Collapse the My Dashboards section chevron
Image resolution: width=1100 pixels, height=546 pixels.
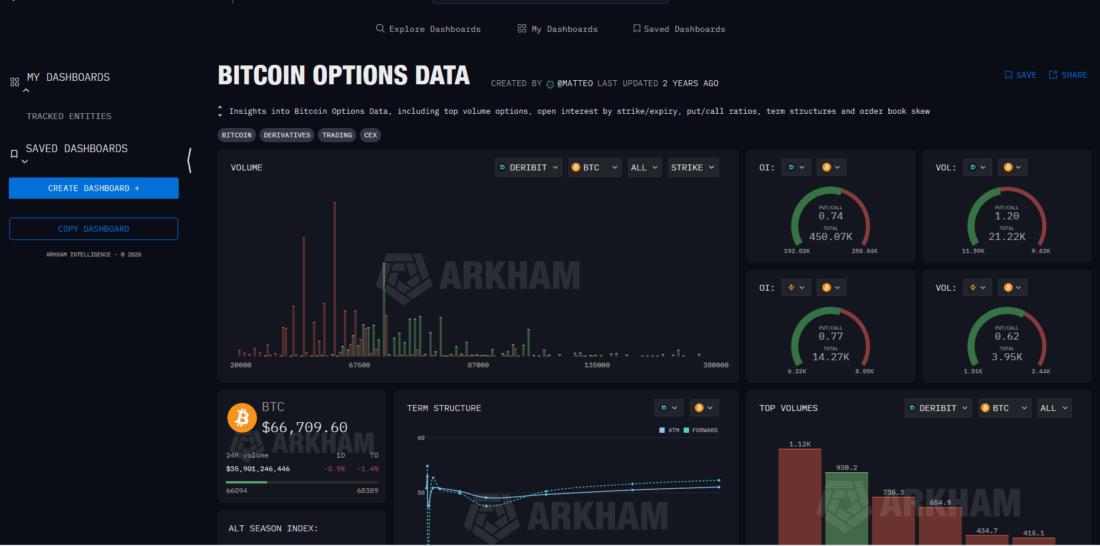pyautogui.click(x=27, y=91)
